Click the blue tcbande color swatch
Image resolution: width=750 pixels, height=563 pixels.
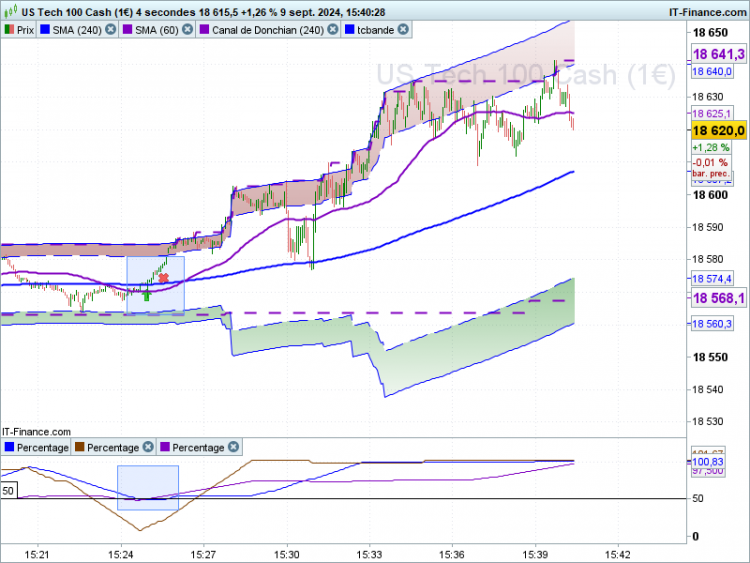point(351,30)
